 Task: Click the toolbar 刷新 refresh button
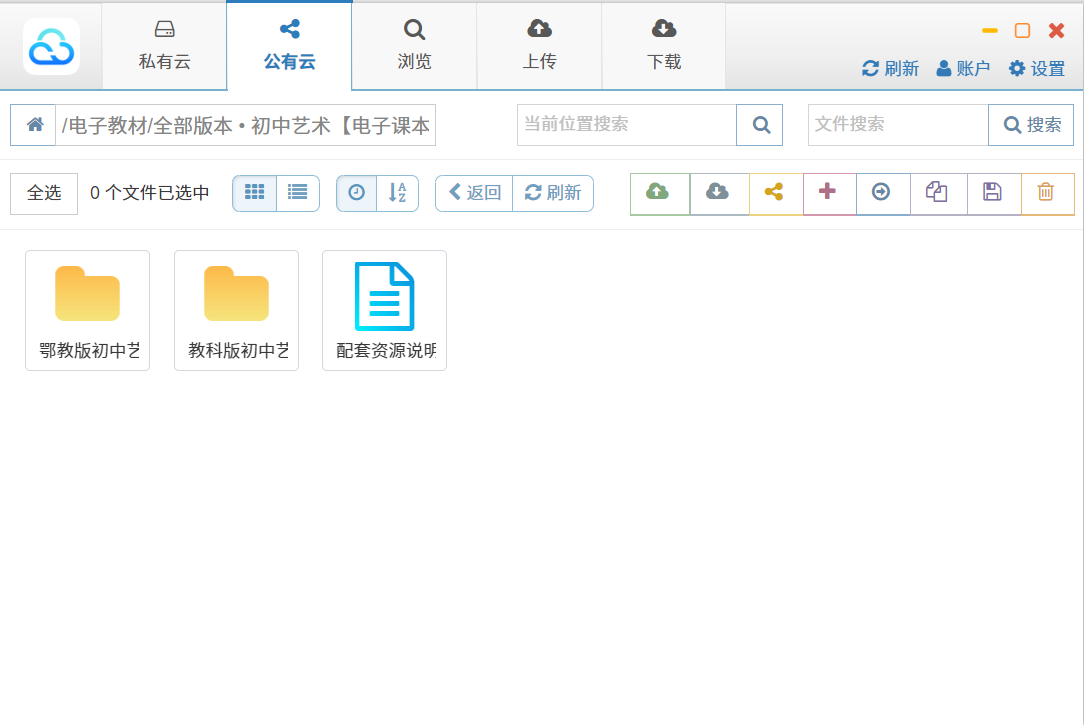pos(553,193)
